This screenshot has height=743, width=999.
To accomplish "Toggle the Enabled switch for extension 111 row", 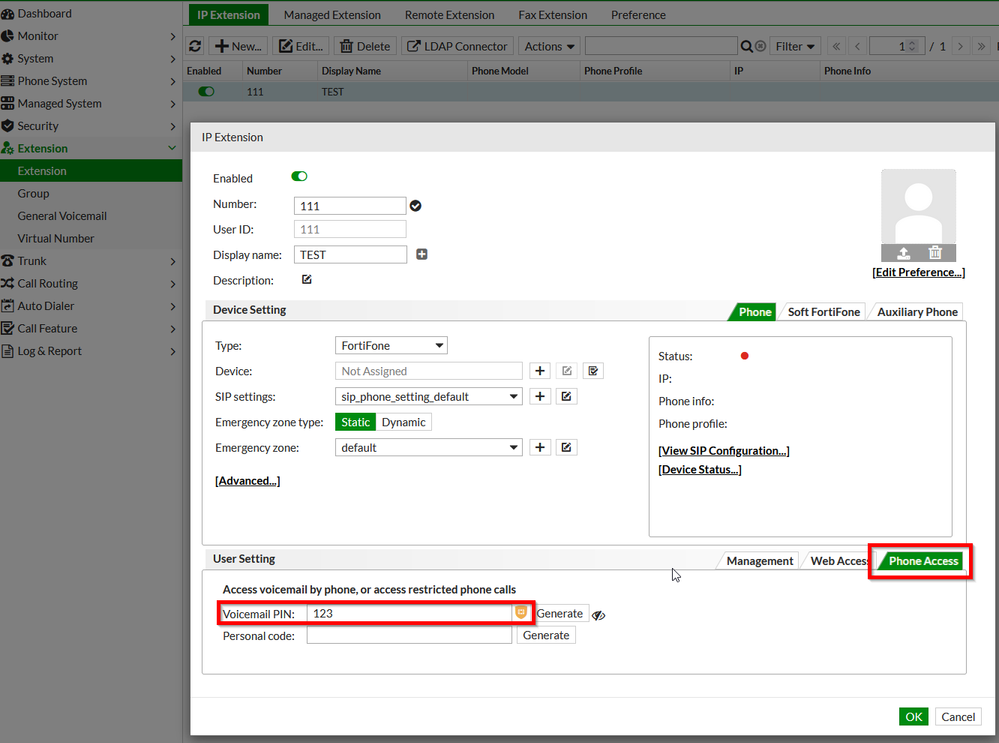I will (206, 91).
